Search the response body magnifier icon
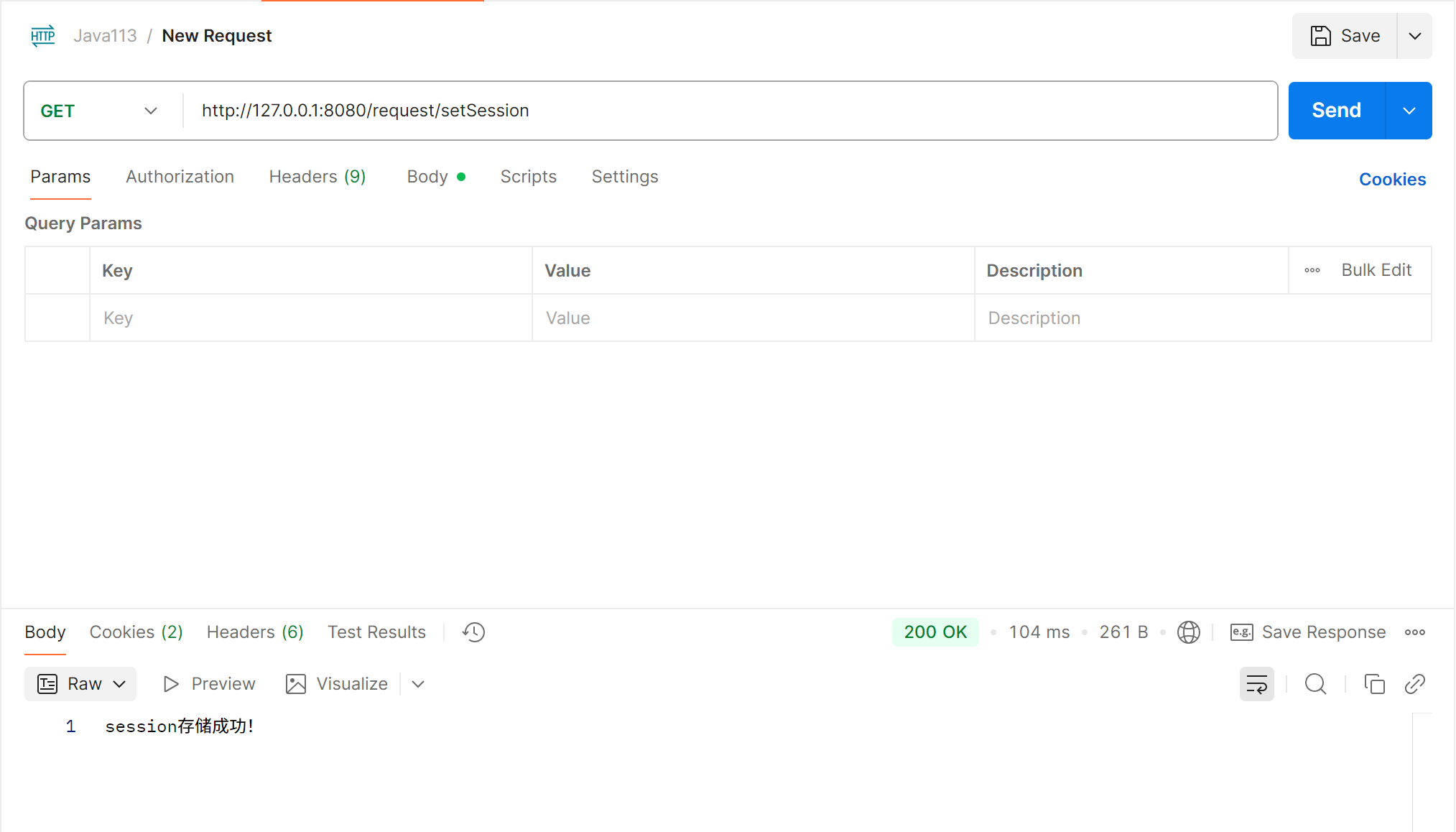Viewport: 1456px width, 832px height. pos(1315,684)
